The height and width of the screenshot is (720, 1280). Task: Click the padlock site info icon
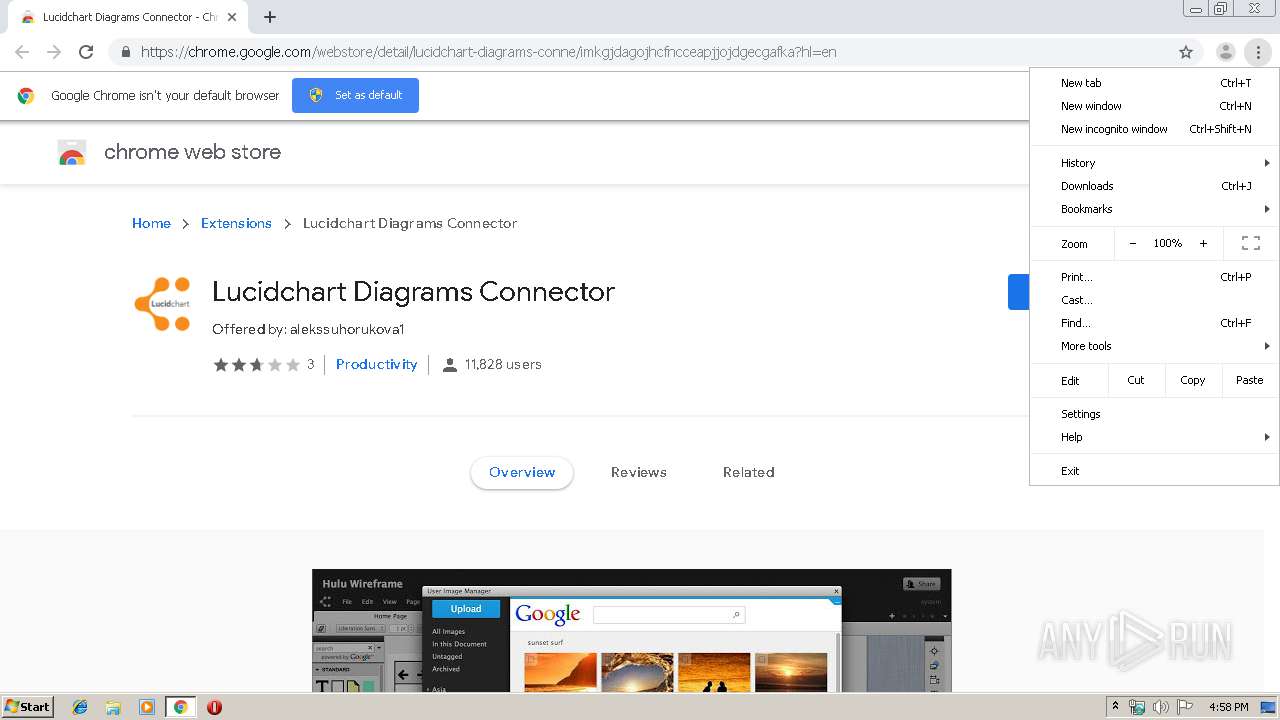coord(125,52)
